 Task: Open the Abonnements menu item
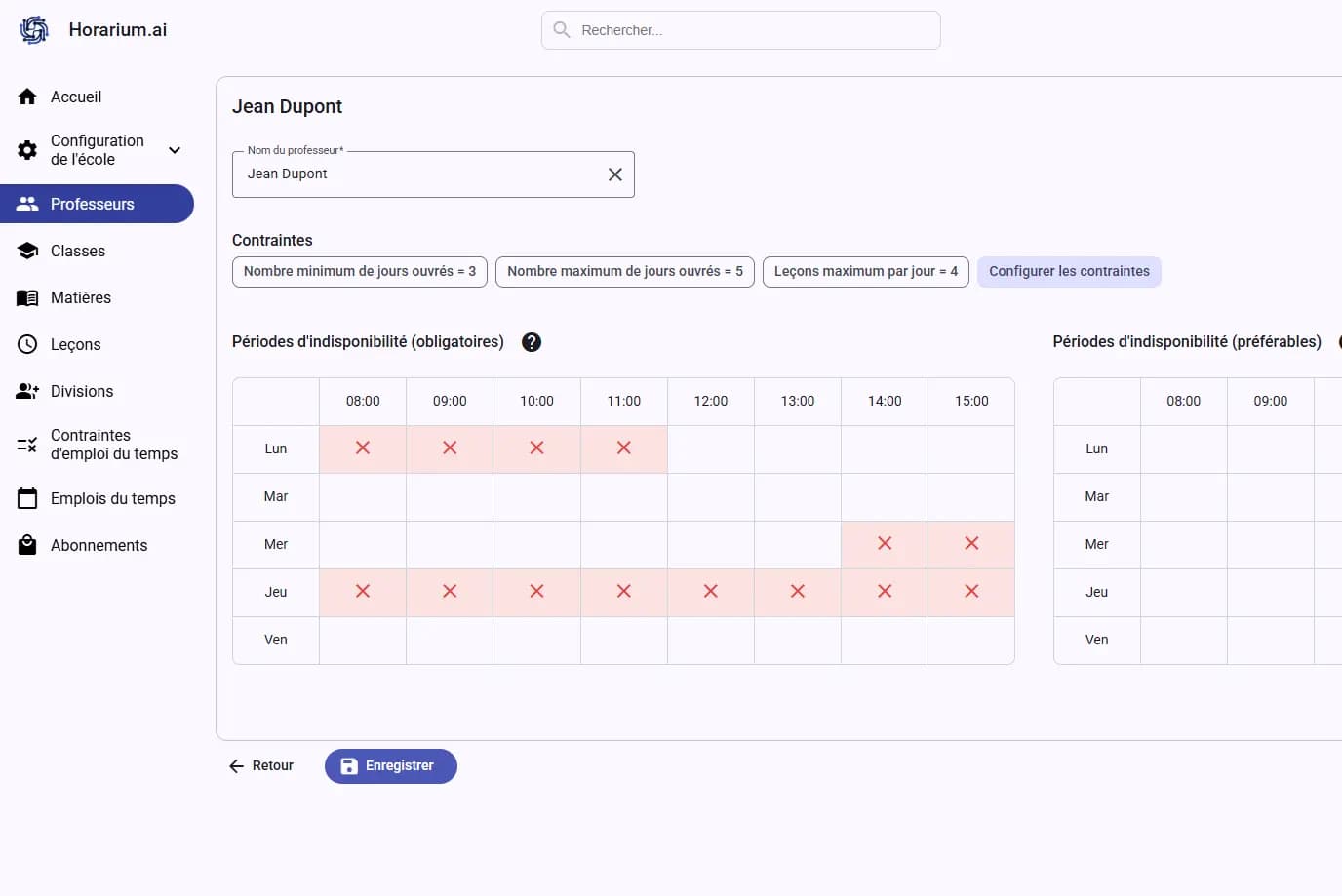click(99, 545)
